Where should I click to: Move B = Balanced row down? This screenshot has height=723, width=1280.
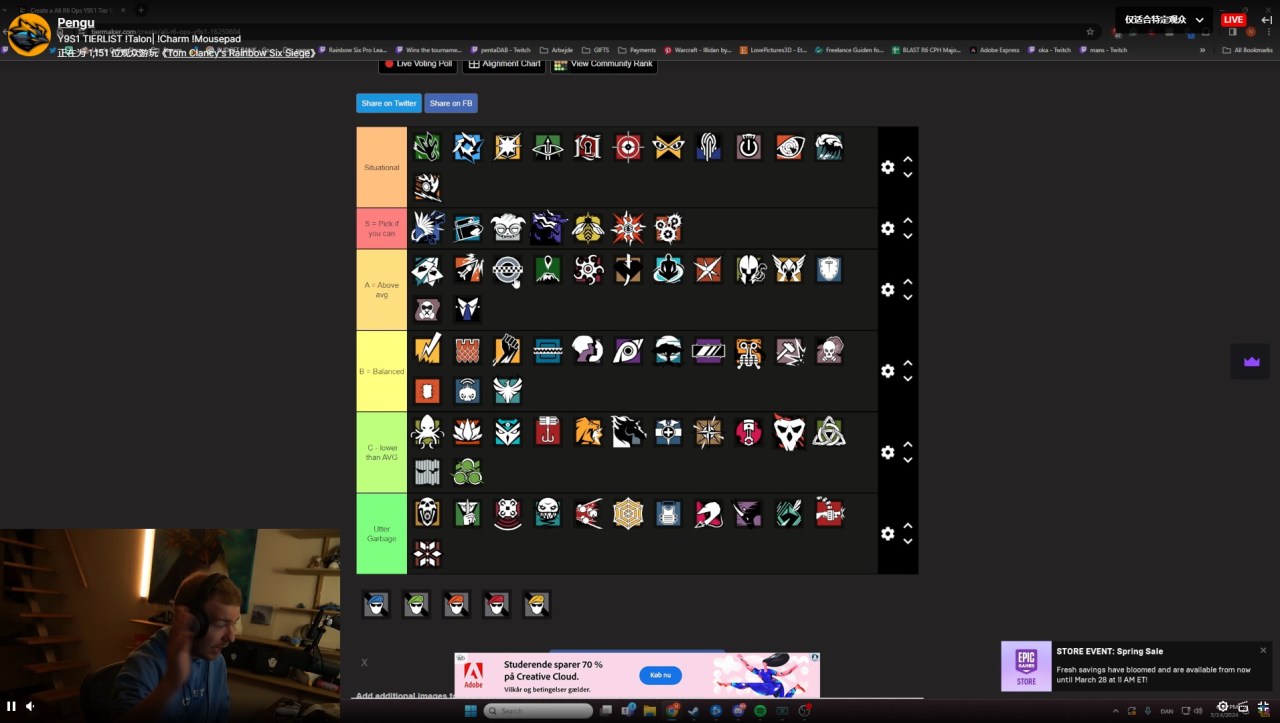pos(908,379)
